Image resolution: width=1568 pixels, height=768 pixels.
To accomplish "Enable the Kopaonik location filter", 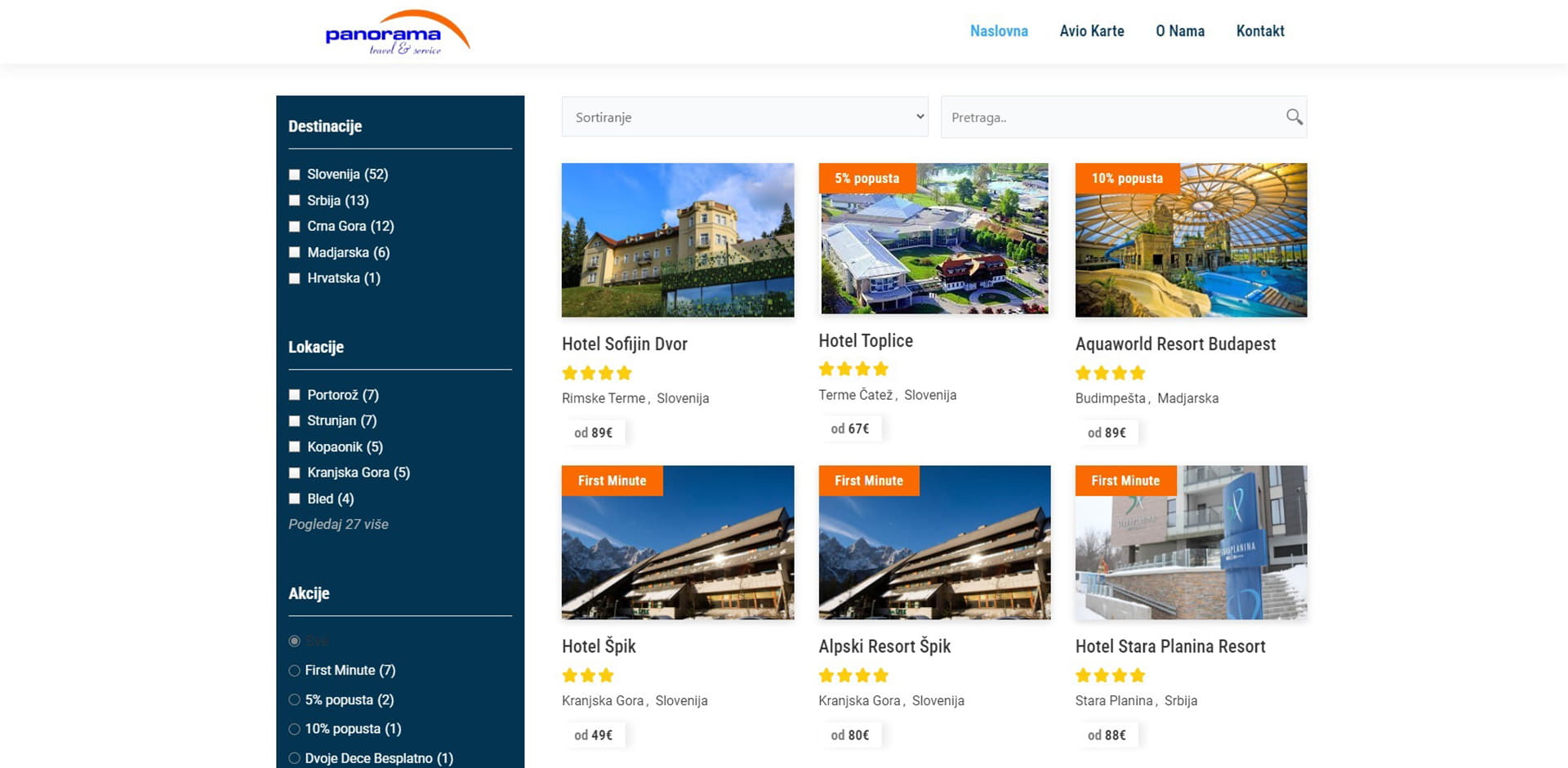I will coord(295,447).
